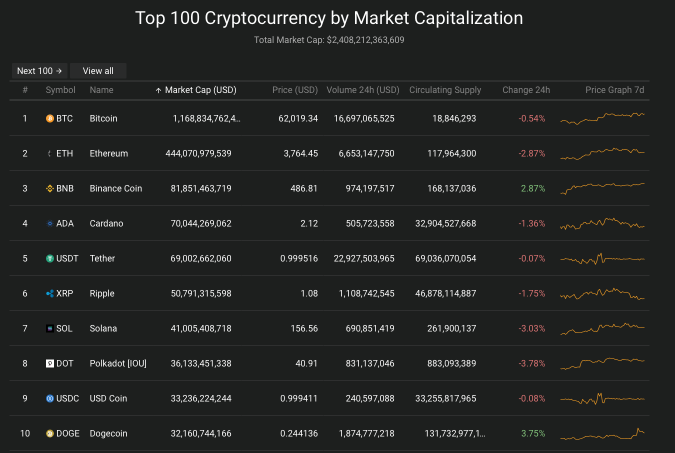The height and width of the screenshot is (453, 675).
Task: Click the Solana logo icon
Action: pos(50,328)
